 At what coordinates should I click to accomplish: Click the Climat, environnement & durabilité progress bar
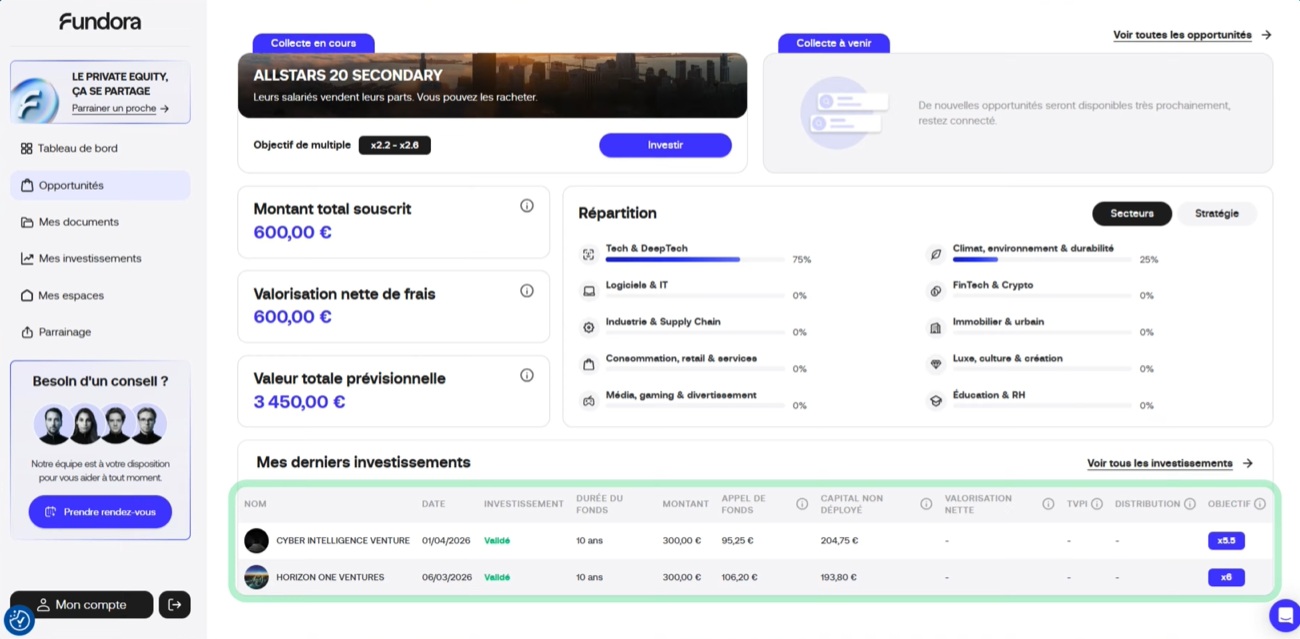[1042, 259]
